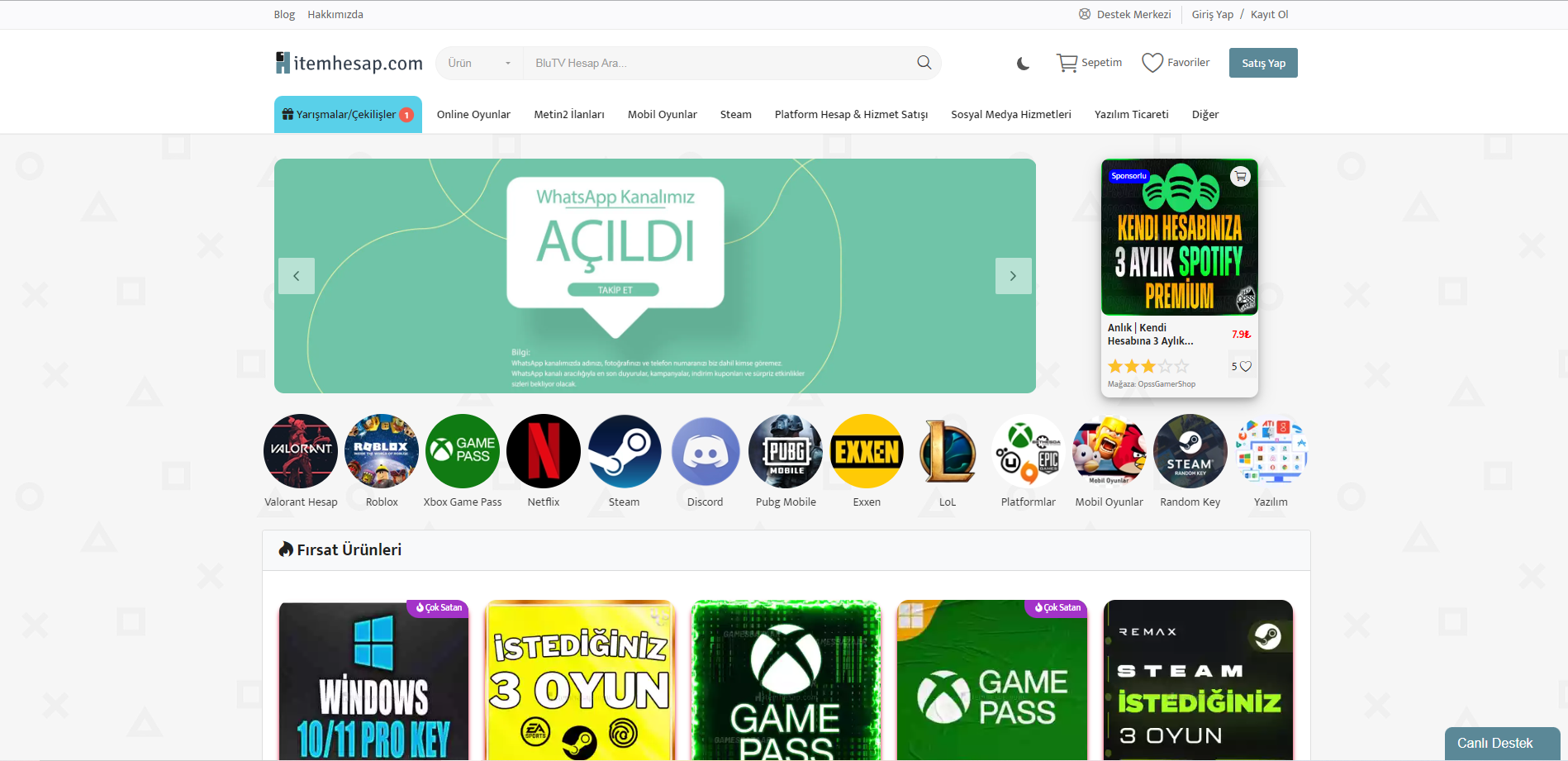Viewport: 1568px width, 761px height.
Task: Open the Blog link
Action: pos(284,14)
